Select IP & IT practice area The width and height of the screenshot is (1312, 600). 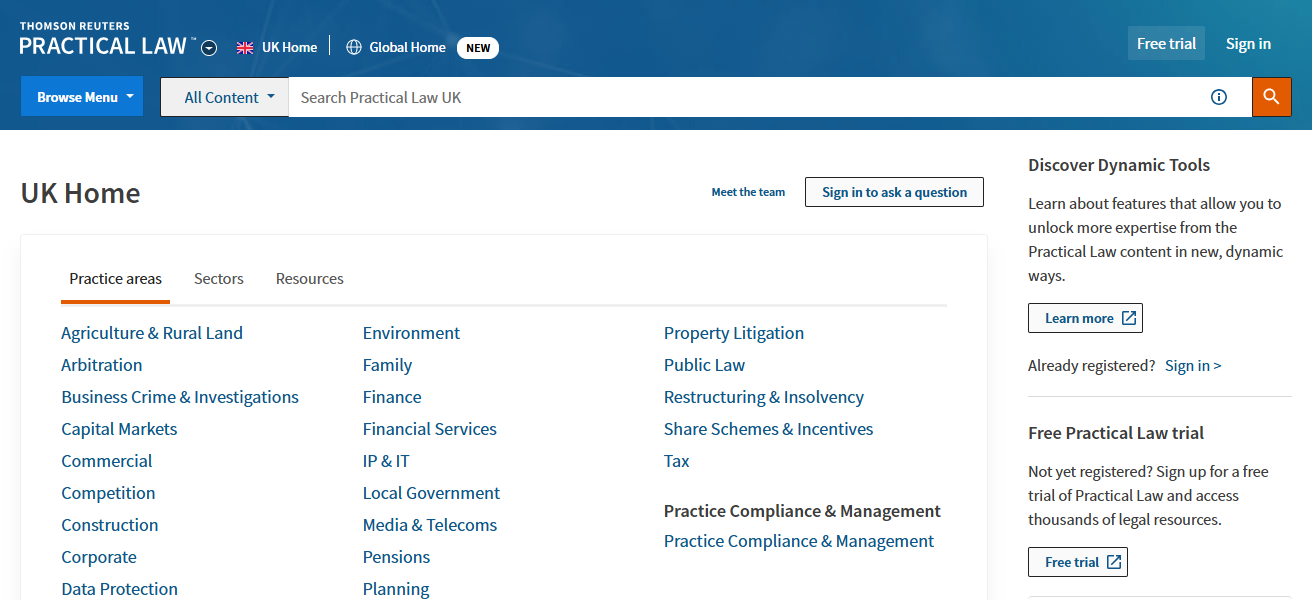[386, 461]
